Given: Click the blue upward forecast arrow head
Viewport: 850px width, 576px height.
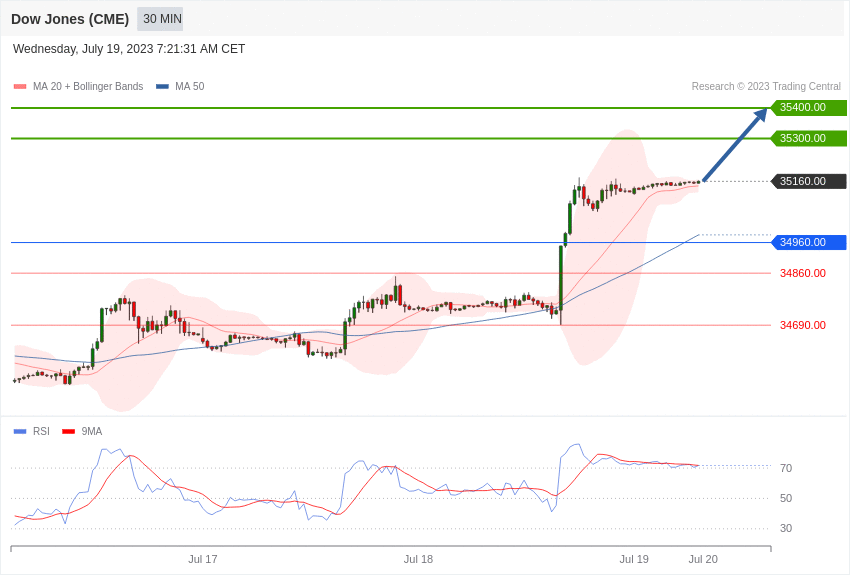Looking at the screenshot, I should coord(761,114).
